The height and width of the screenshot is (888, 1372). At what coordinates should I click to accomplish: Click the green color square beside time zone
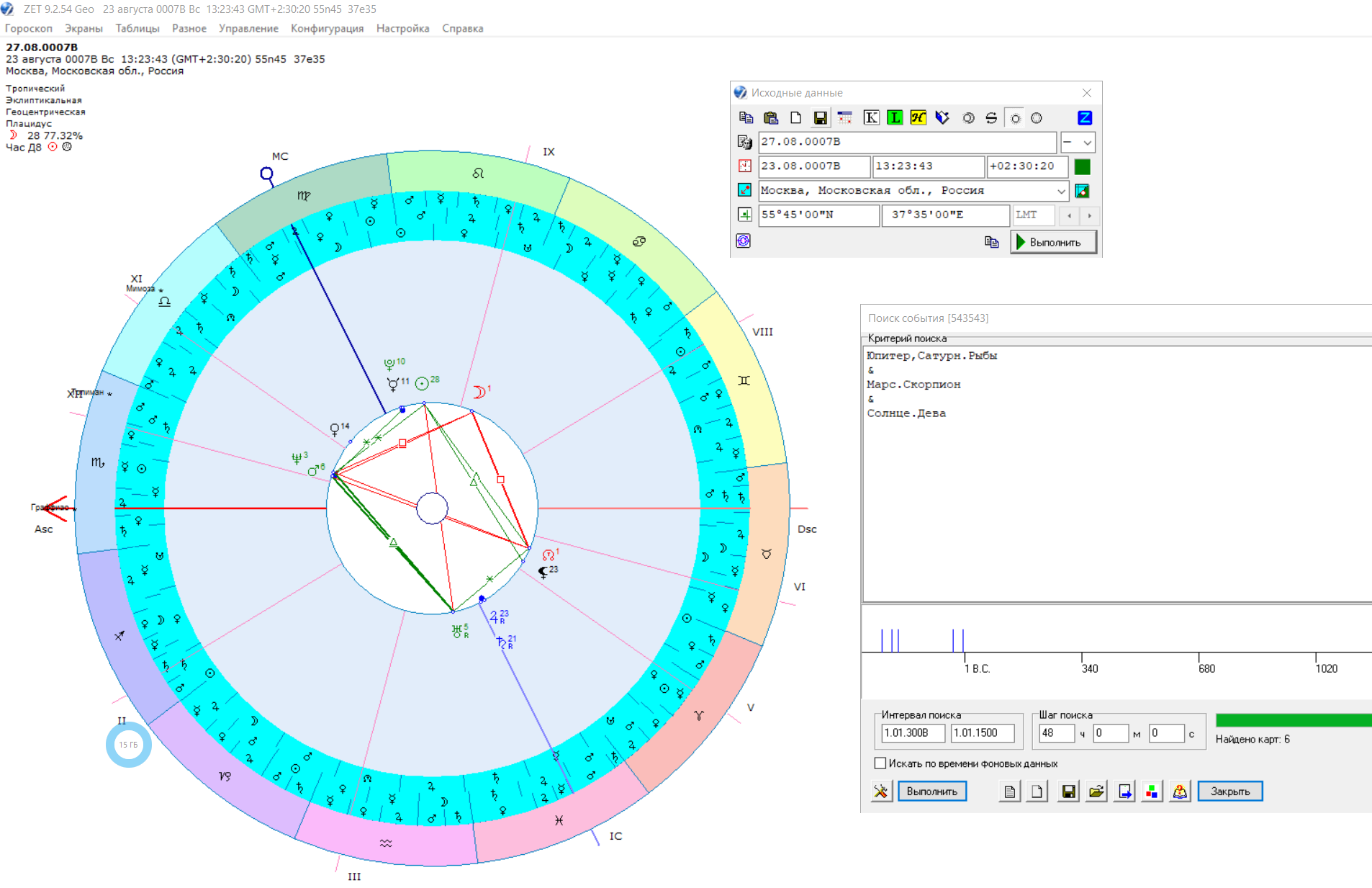coord(1082,167)
